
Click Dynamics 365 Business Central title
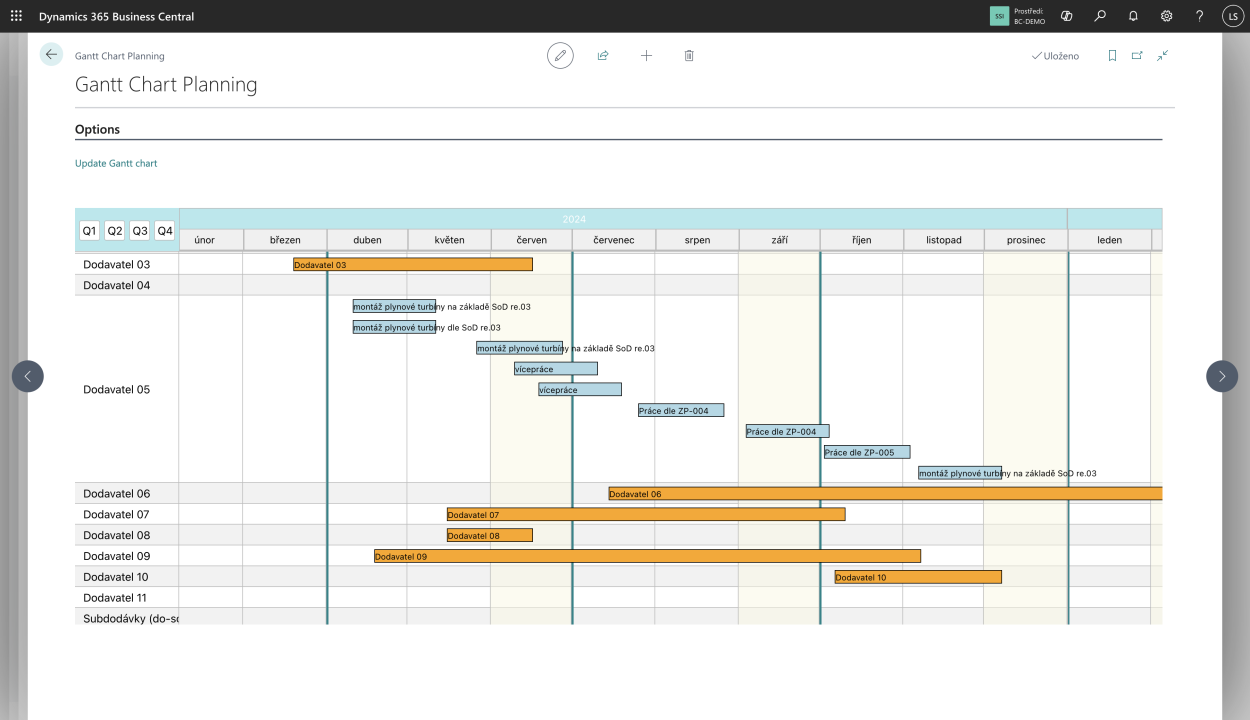point(117,16)
